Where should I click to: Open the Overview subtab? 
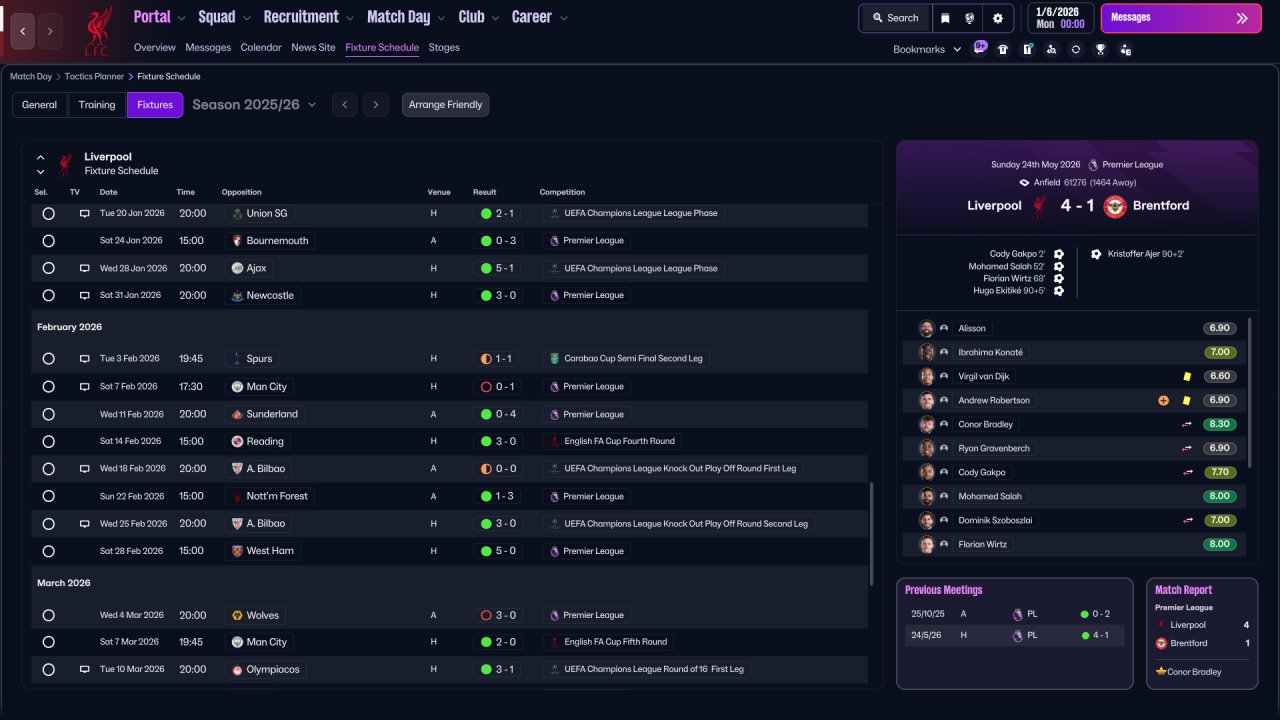(155, 47)
